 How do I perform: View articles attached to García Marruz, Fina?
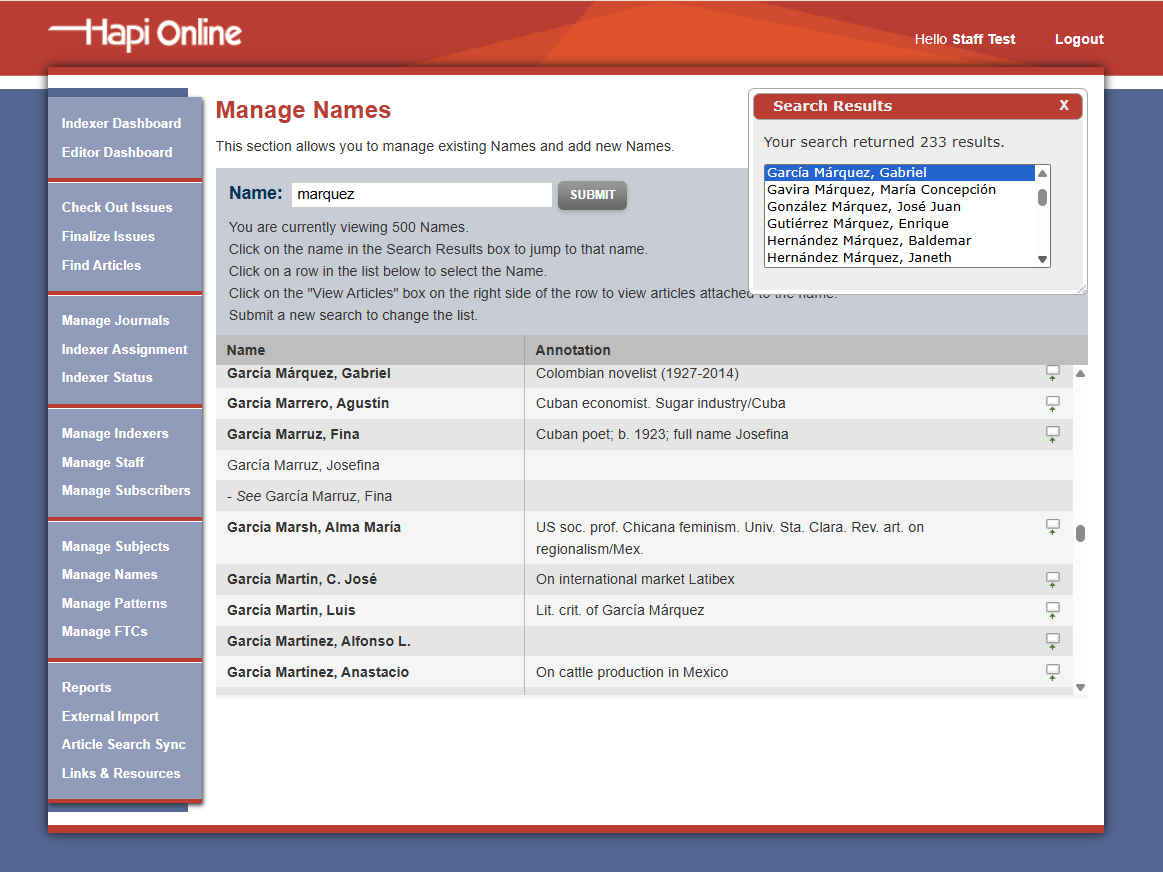[x=1052, y=434]
